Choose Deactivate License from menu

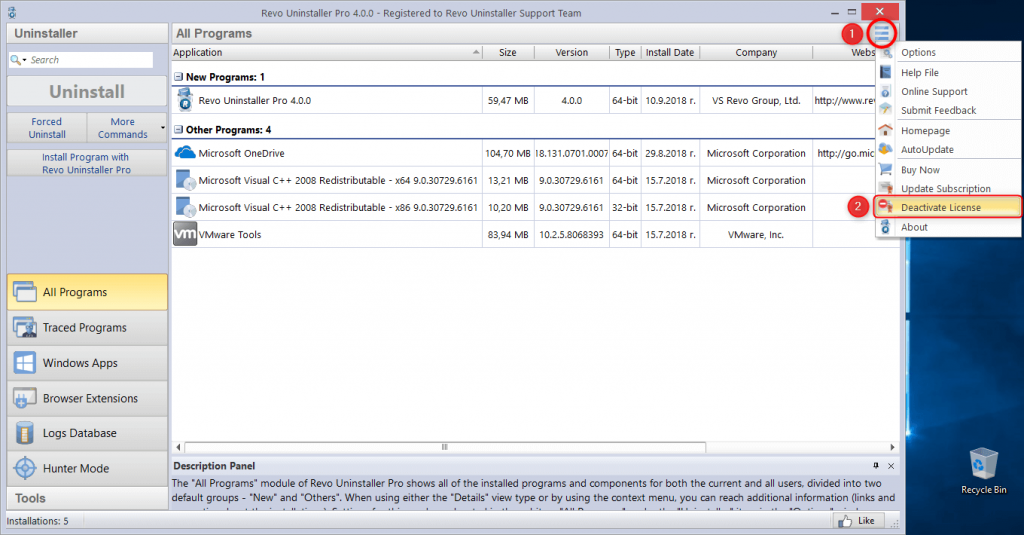click(x=940, y=207)
